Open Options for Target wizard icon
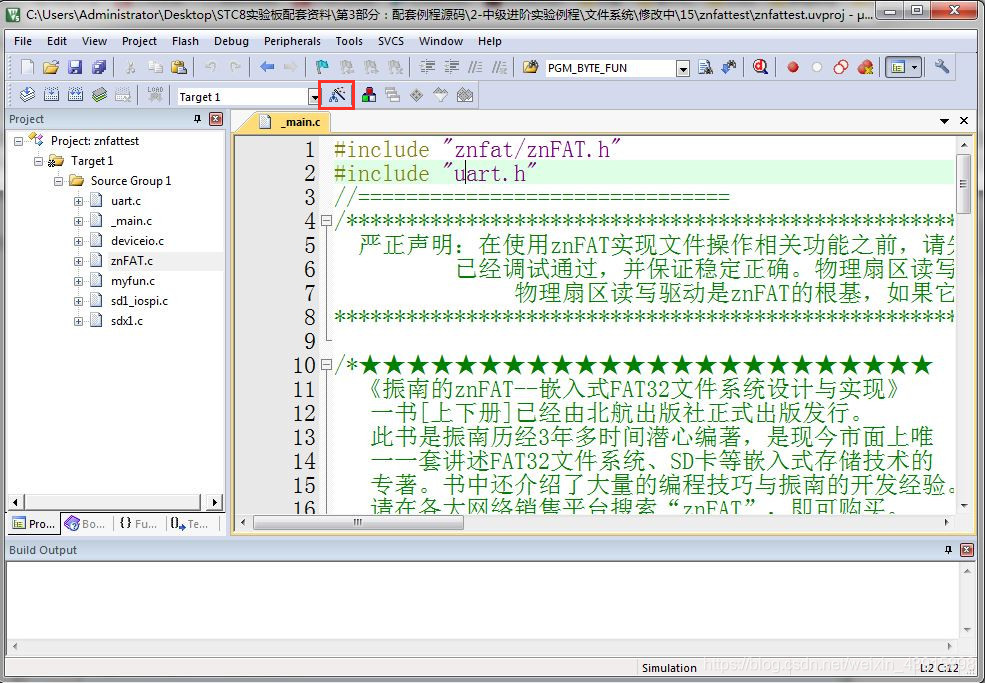985x683 pixels. tap(337, 96)
